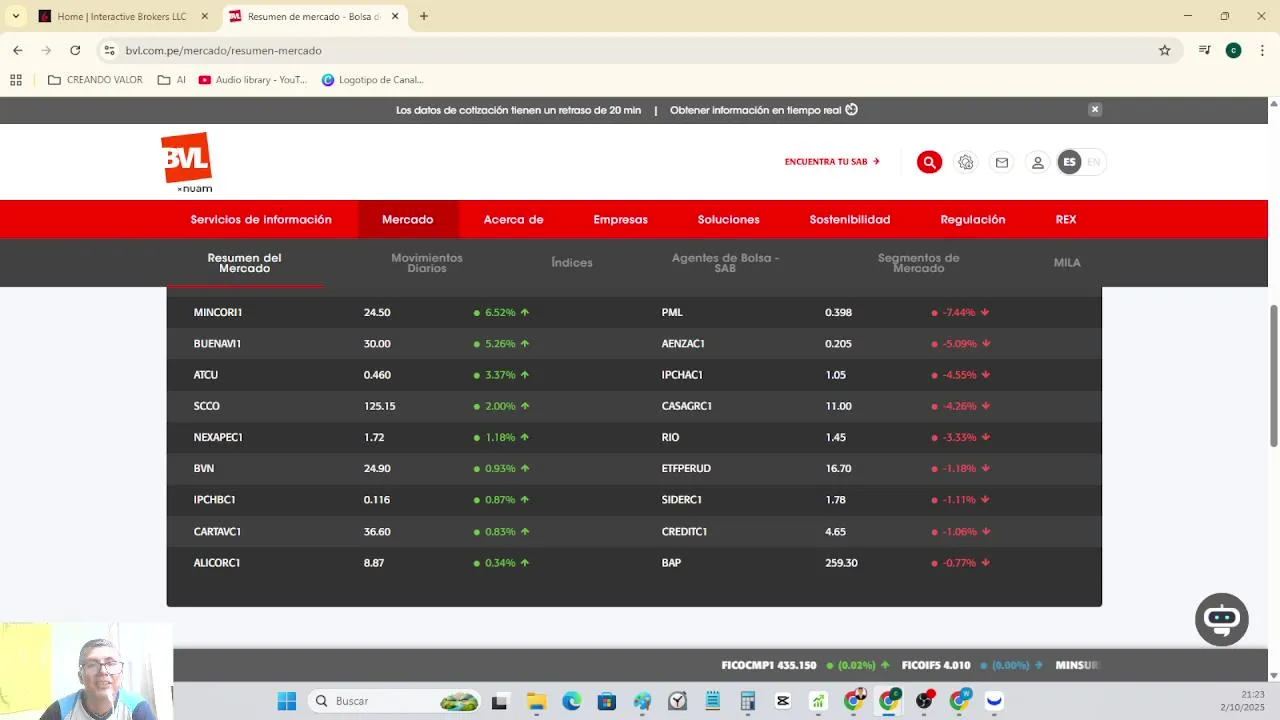1280x720 pixels.
Task: Open the AI bookmark folder
Action: pos(172,80)
